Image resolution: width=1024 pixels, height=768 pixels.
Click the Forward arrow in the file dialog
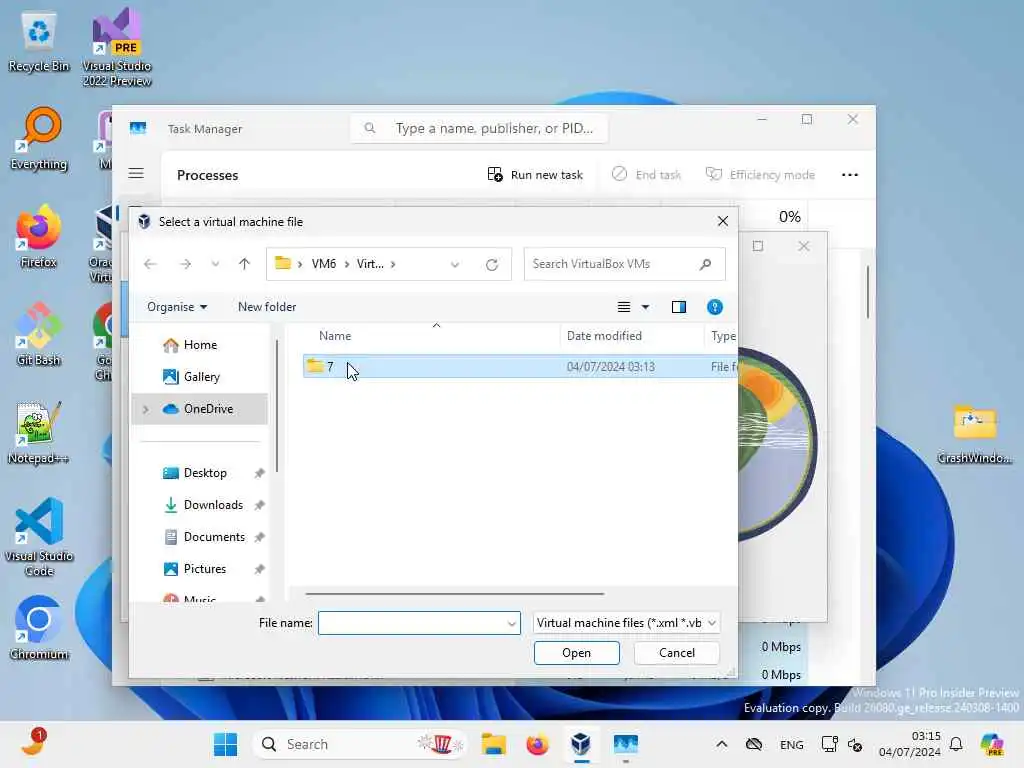coord(185,264)
